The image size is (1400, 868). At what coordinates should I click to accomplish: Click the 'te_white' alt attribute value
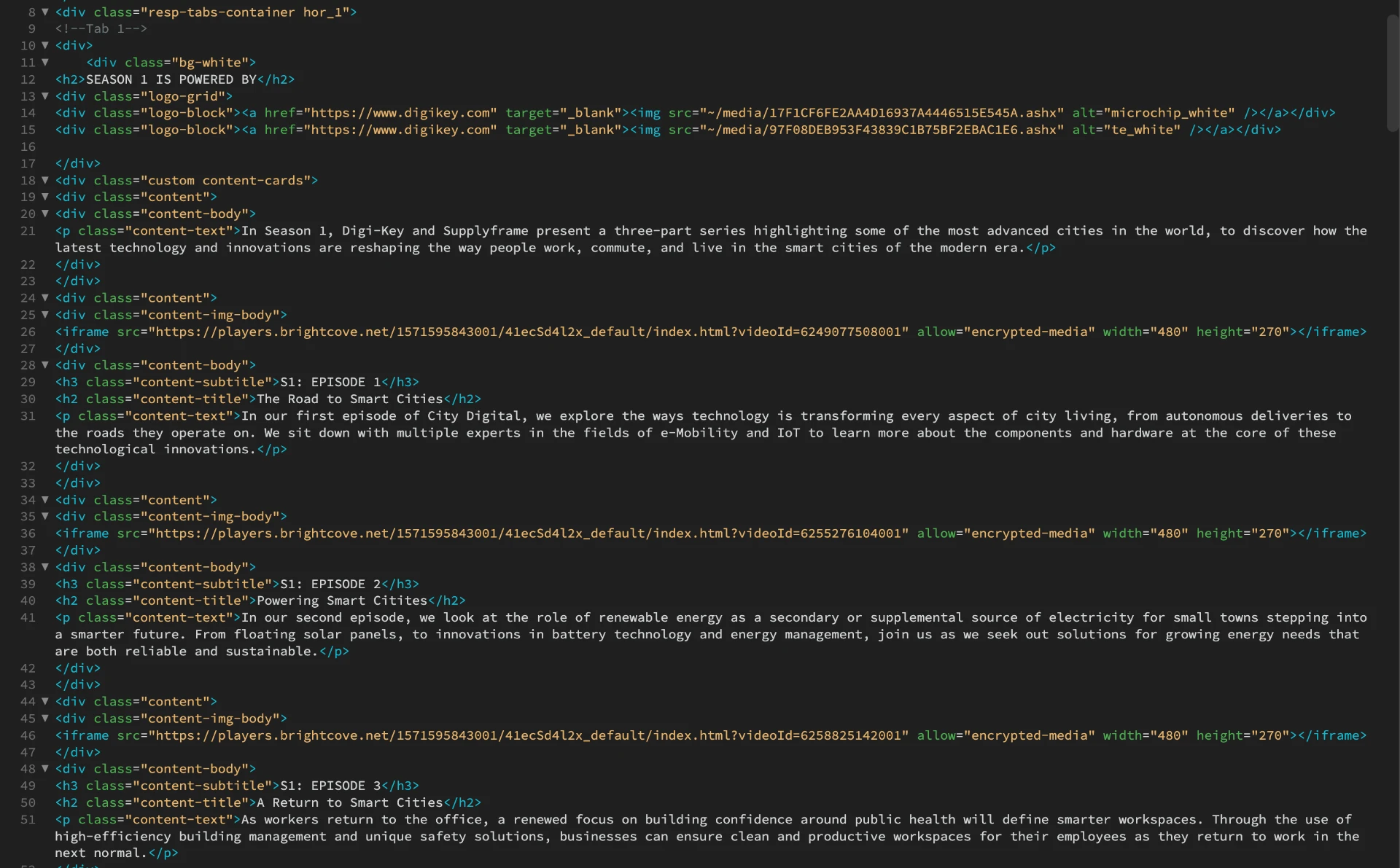pyautogui.click(x=1143, y=130)
